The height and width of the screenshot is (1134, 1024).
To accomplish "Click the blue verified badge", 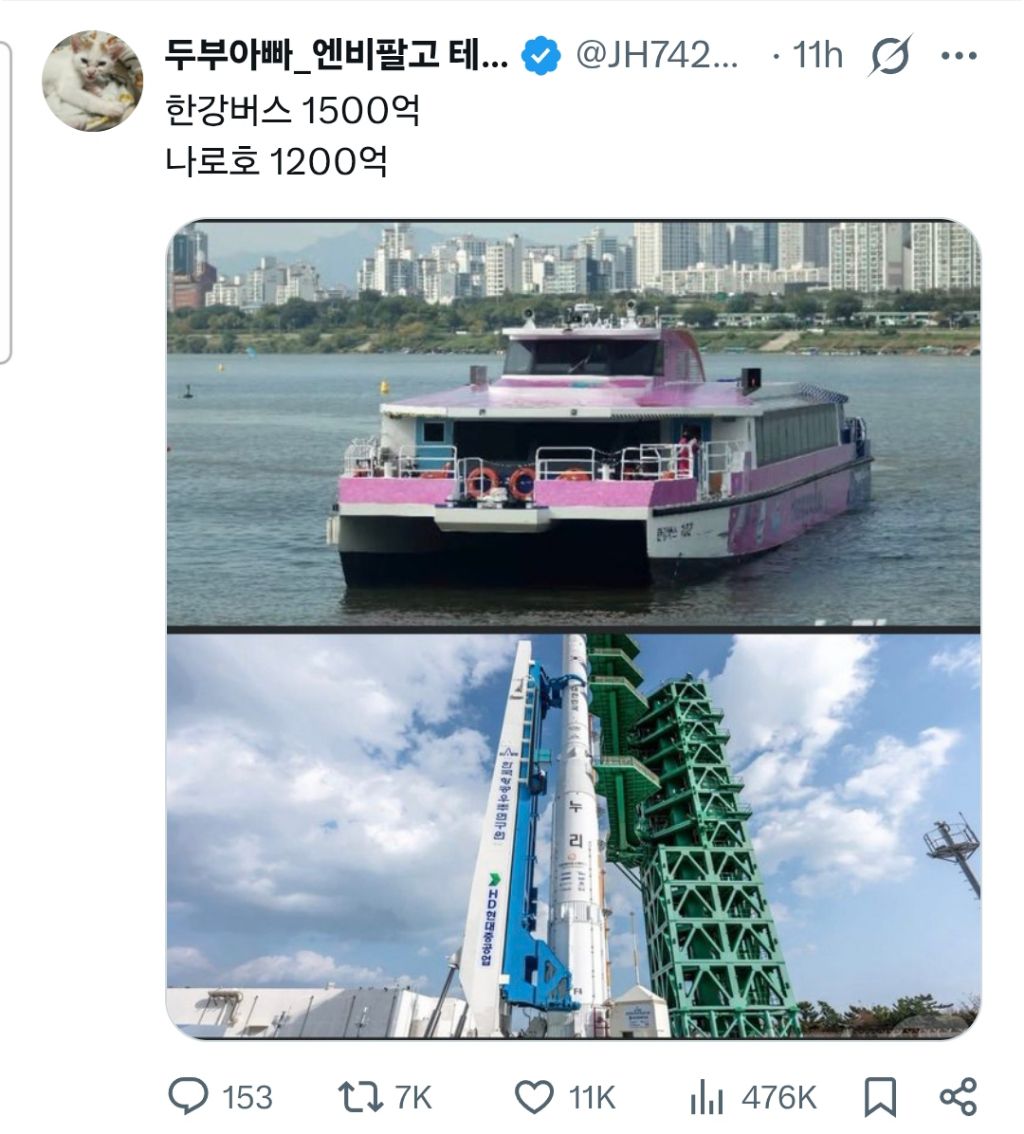I will pyautogui.click(x=541, y=56).
